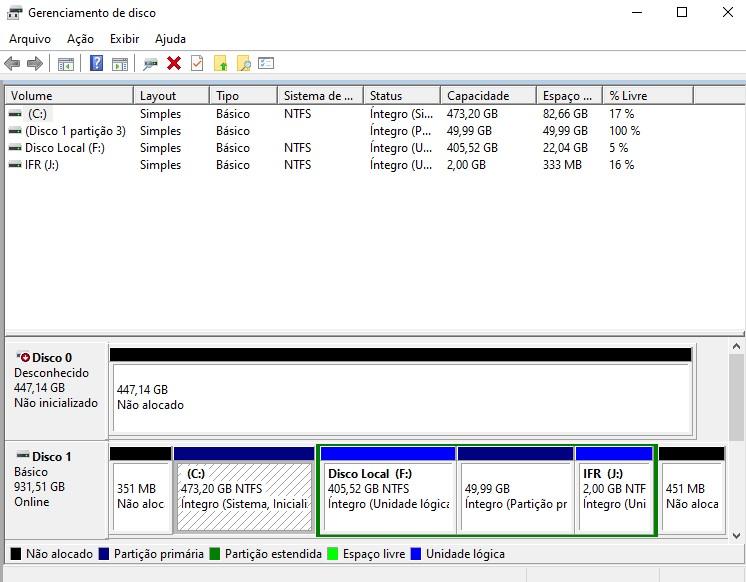
Task: Click the dark blue Partição primária legend swatch
Action: click(x=104, y=554)
